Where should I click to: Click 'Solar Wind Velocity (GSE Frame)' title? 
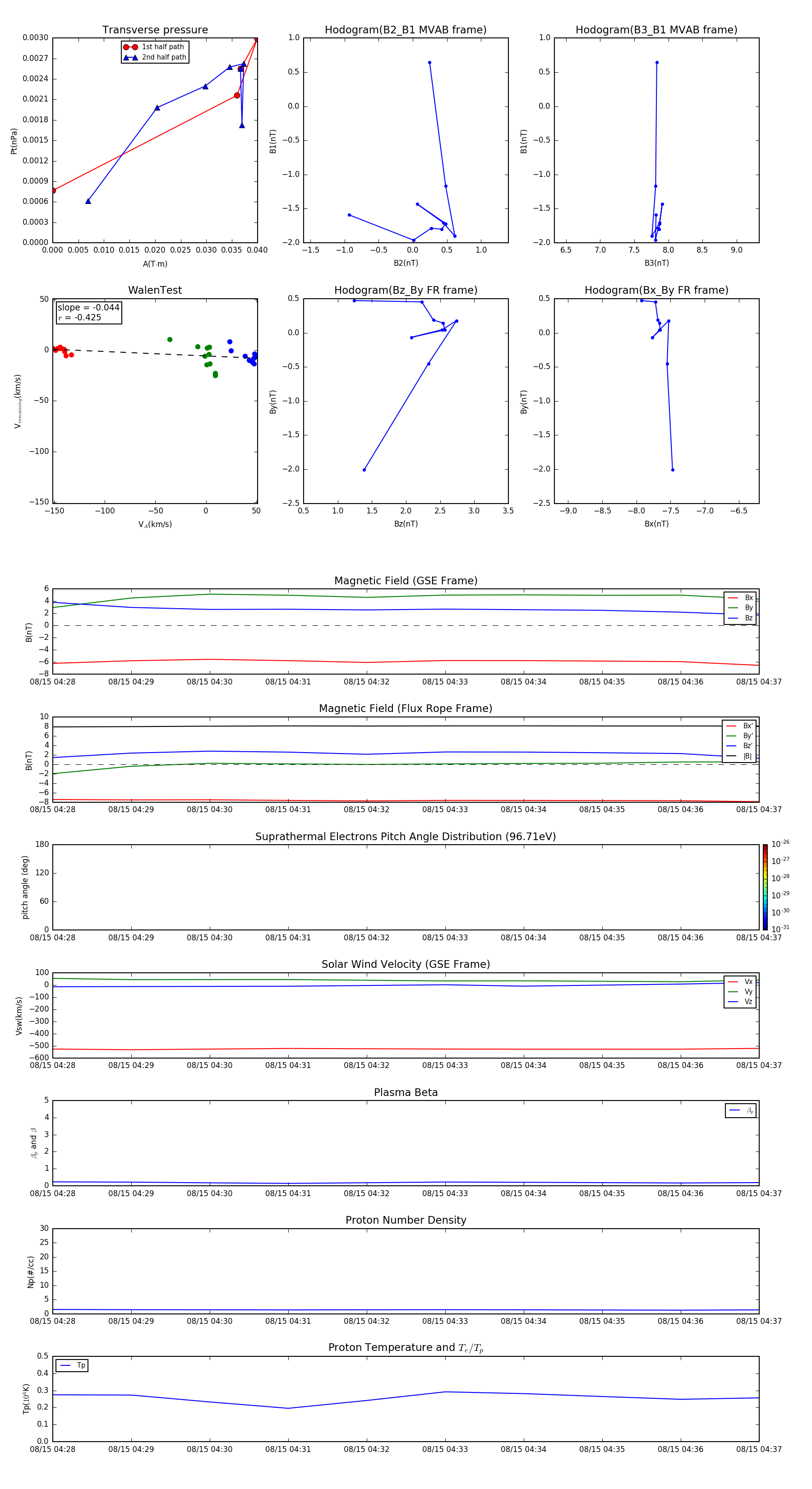406,964
